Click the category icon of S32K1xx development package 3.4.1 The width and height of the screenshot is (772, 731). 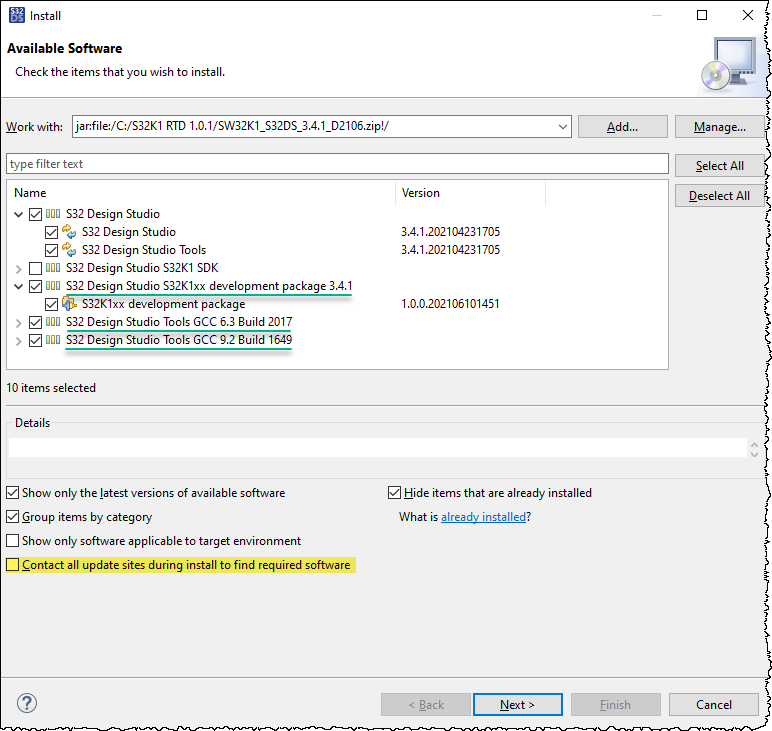pos(53,286)
